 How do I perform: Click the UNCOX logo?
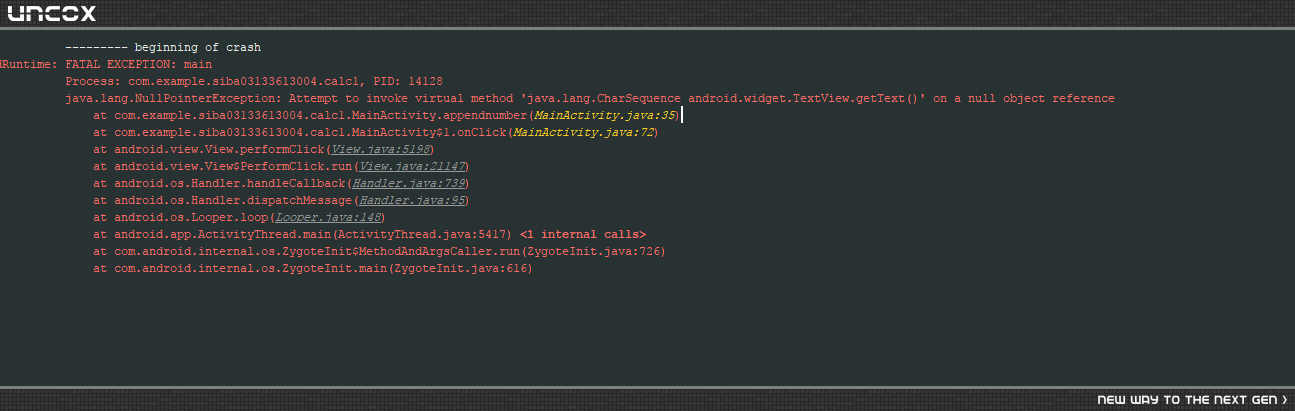tap(52, 13)
